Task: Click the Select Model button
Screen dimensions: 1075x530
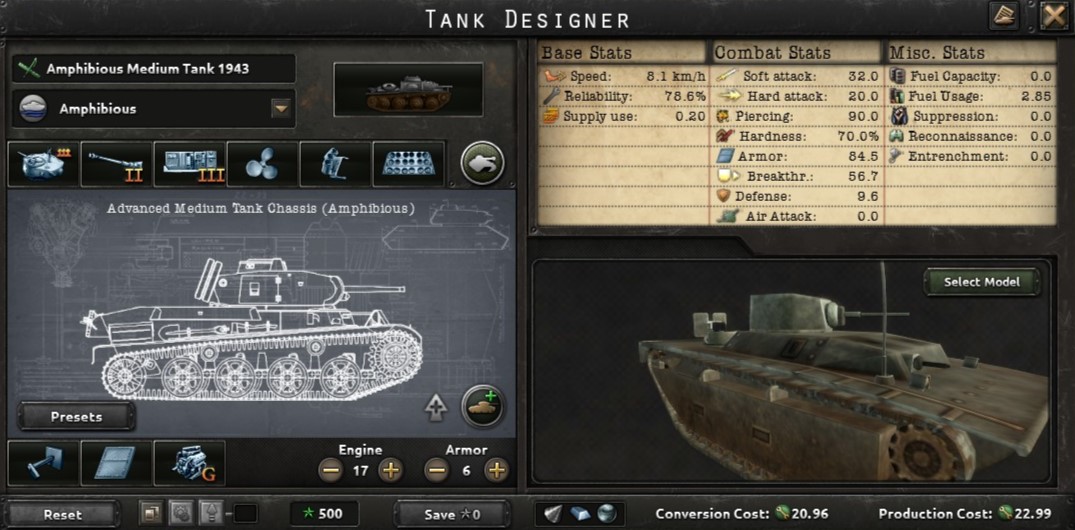Action: (x=982, y=282)
